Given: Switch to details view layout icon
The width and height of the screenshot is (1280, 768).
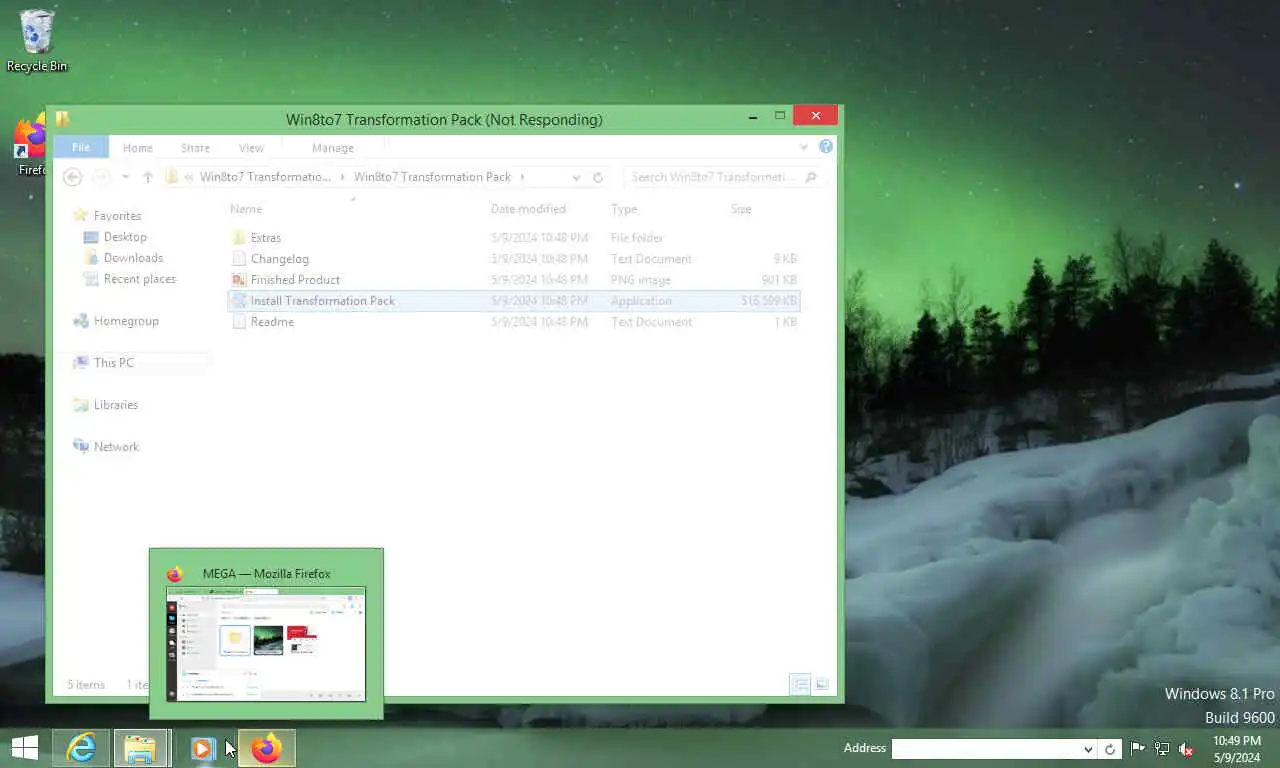Looking at the screenshot, I should (x=800, y=684).
